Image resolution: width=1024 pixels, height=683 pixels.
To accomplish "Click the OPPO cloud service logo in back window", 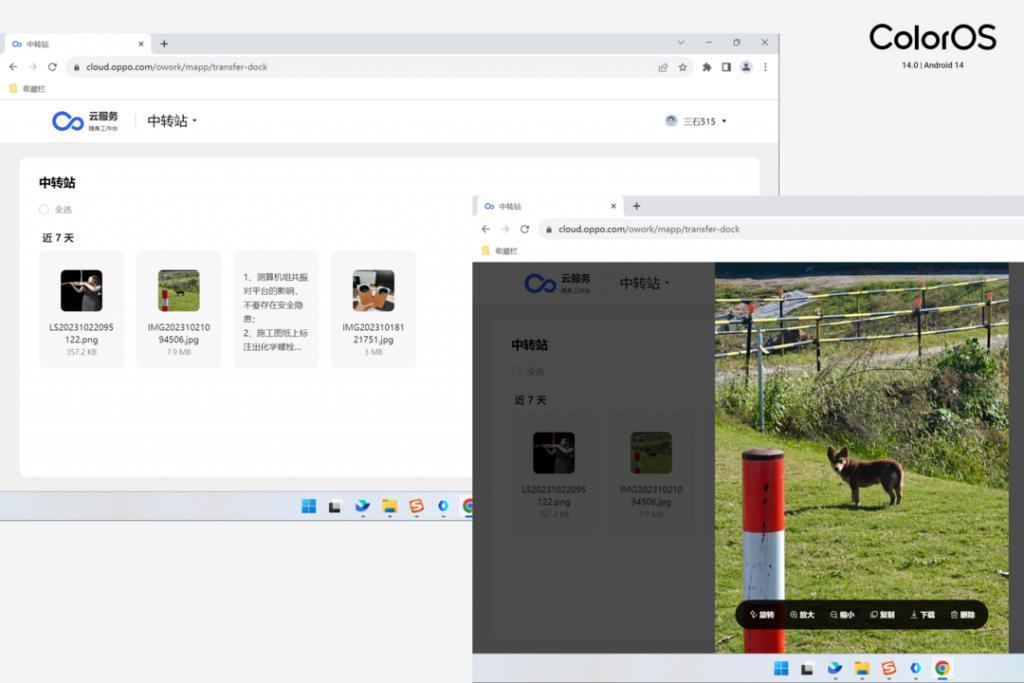I will click(85, 121).
